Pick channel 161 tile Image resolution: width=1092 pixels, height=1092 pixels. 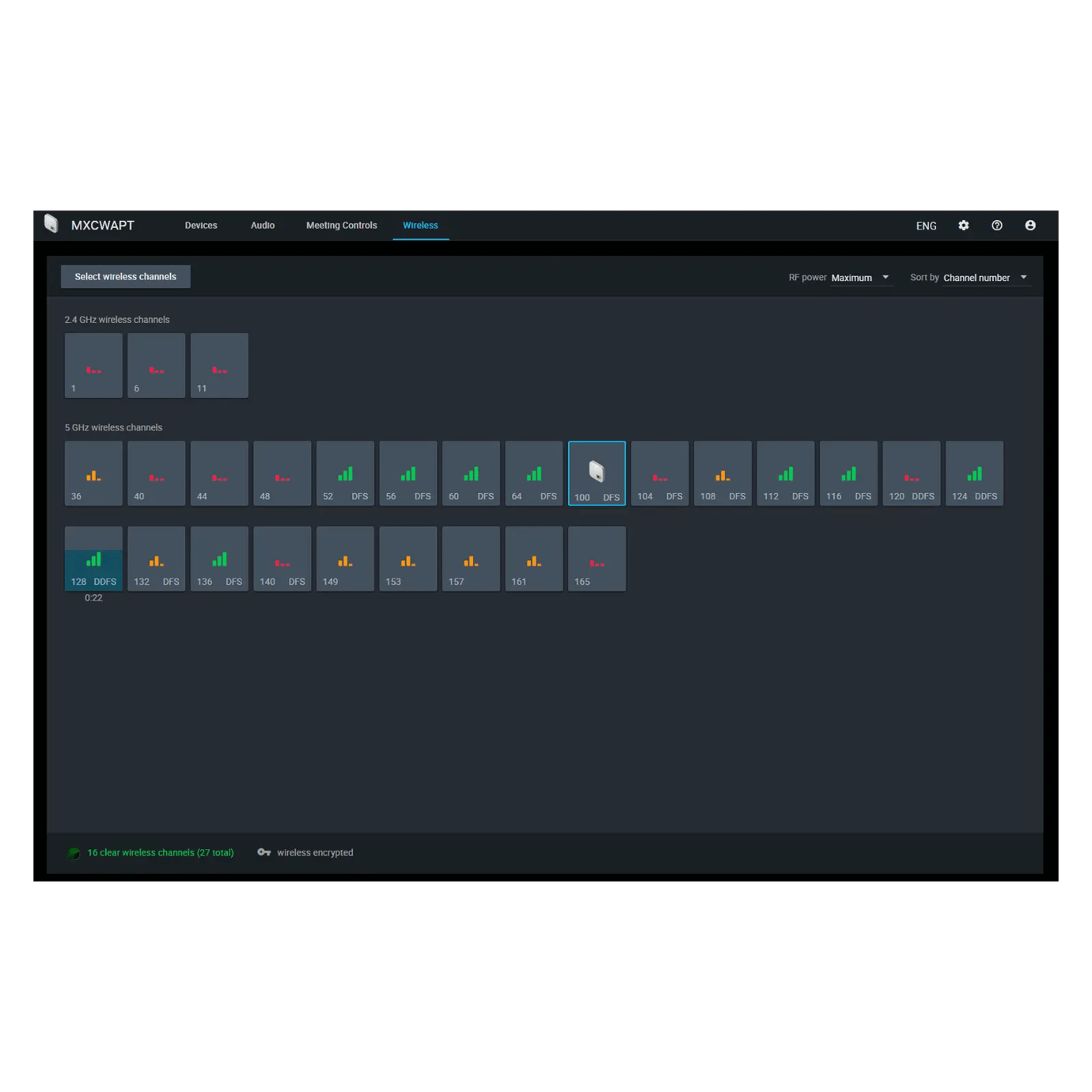(534, 559)
